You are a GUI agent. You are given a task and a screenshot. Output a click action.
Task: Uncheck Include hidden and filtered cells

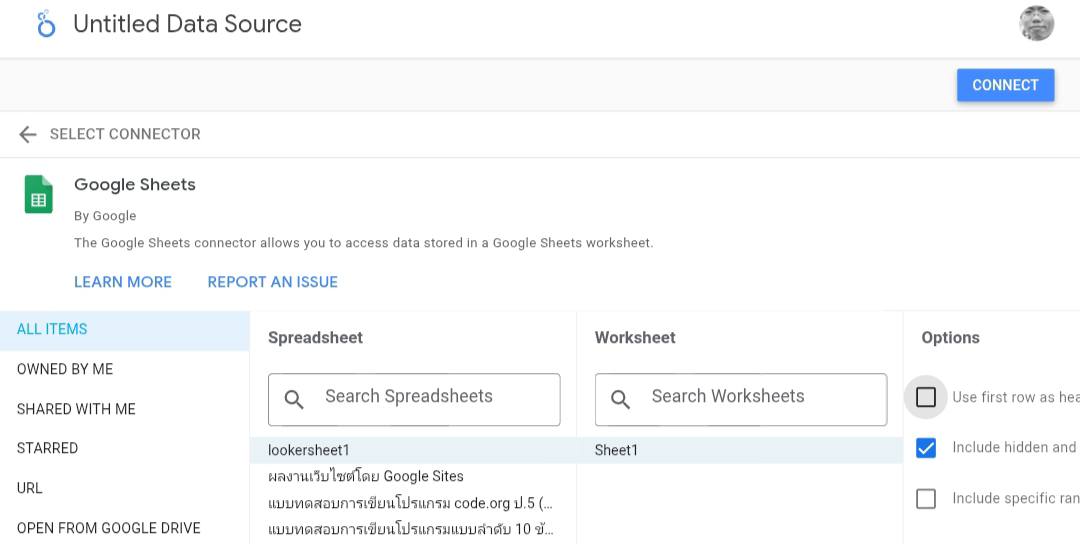point(926,448)
